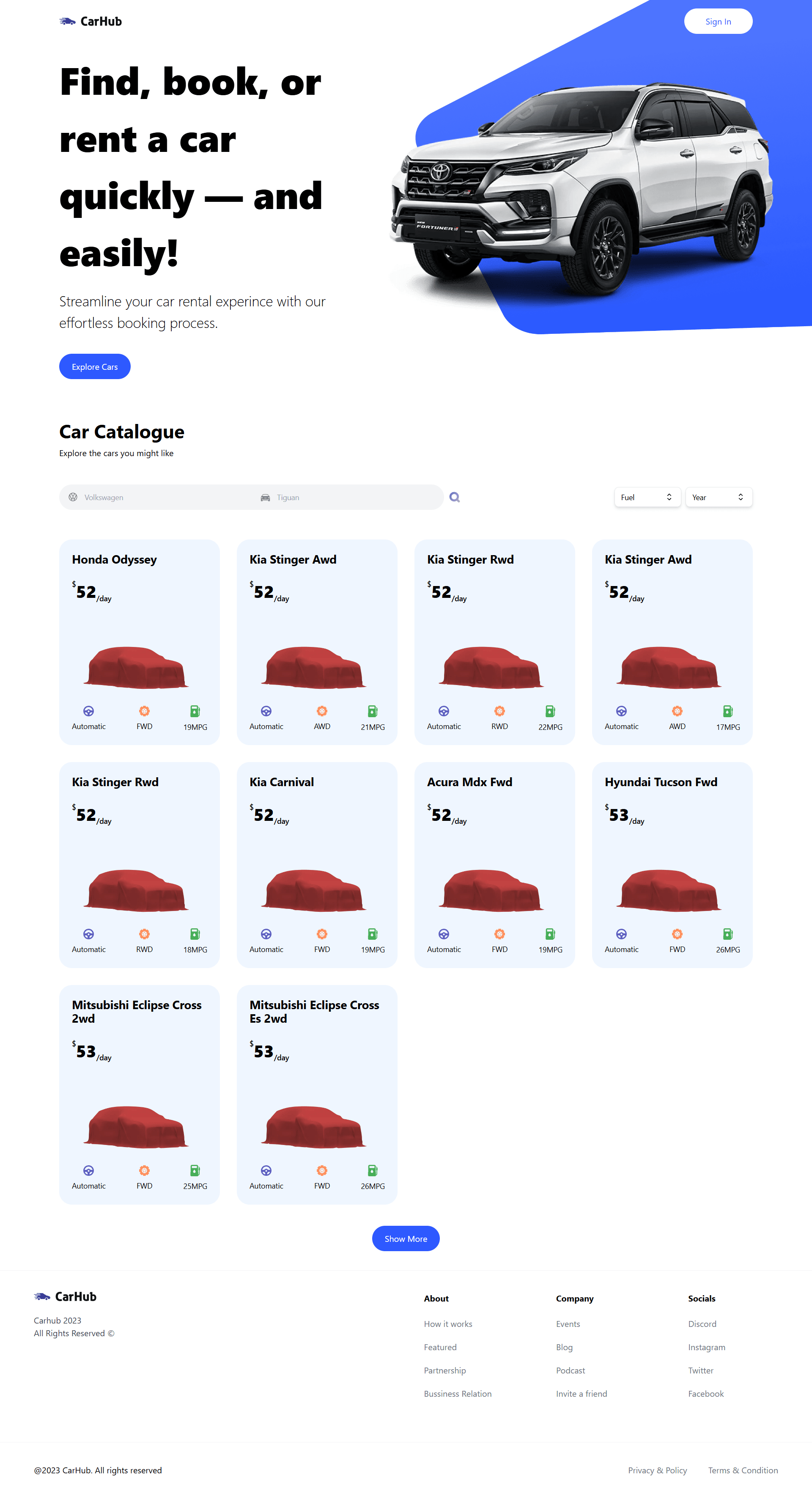The width and height of the screenshot is (812, 1497).
Task: Click the gas pump icon showing 19MPG on Honda Odyssey
Action: coord(195,711)
